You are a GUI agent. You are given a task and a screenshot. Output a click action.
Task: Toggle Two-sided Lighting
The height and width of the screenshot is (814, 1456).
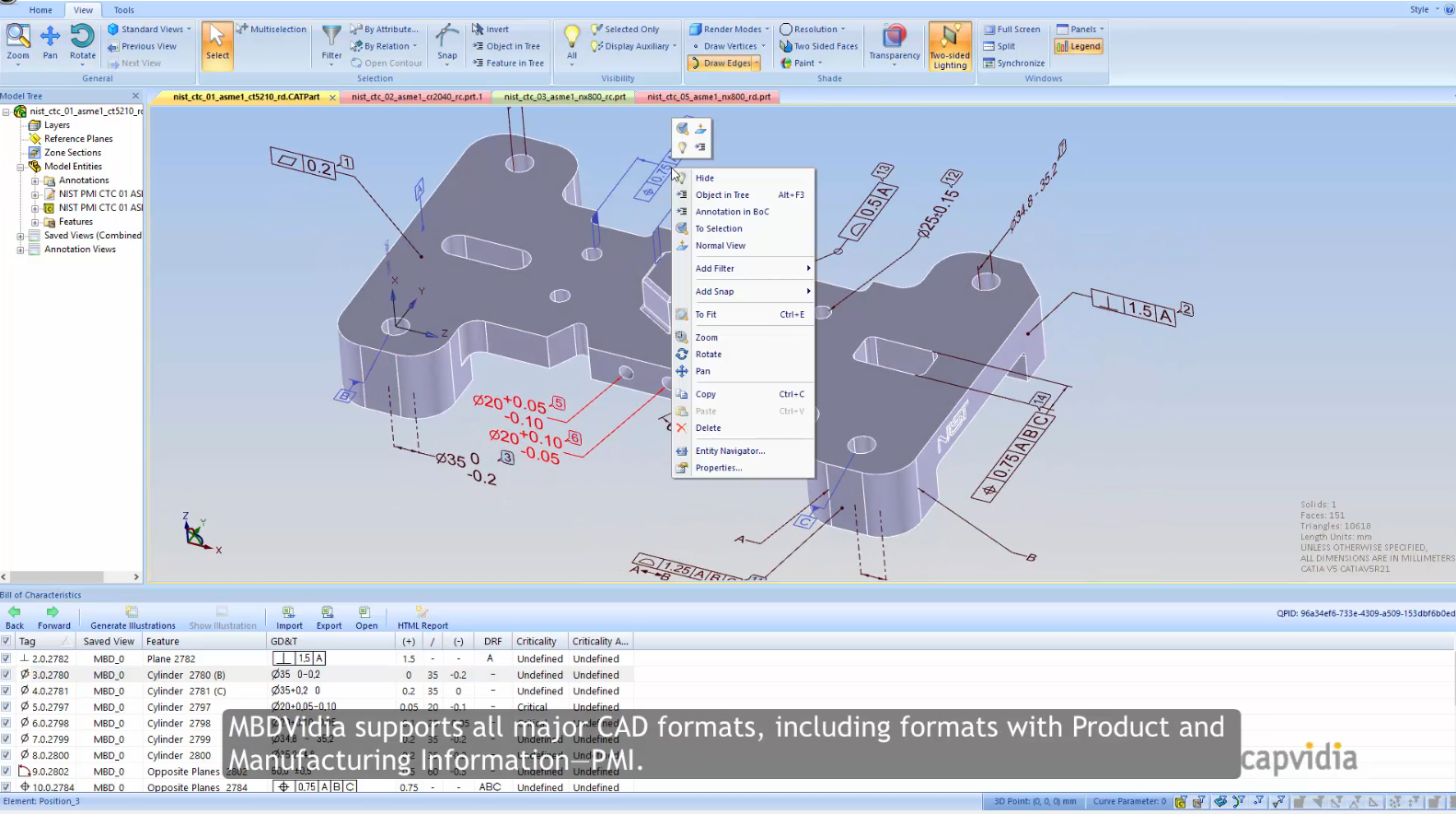coord(950,46)
